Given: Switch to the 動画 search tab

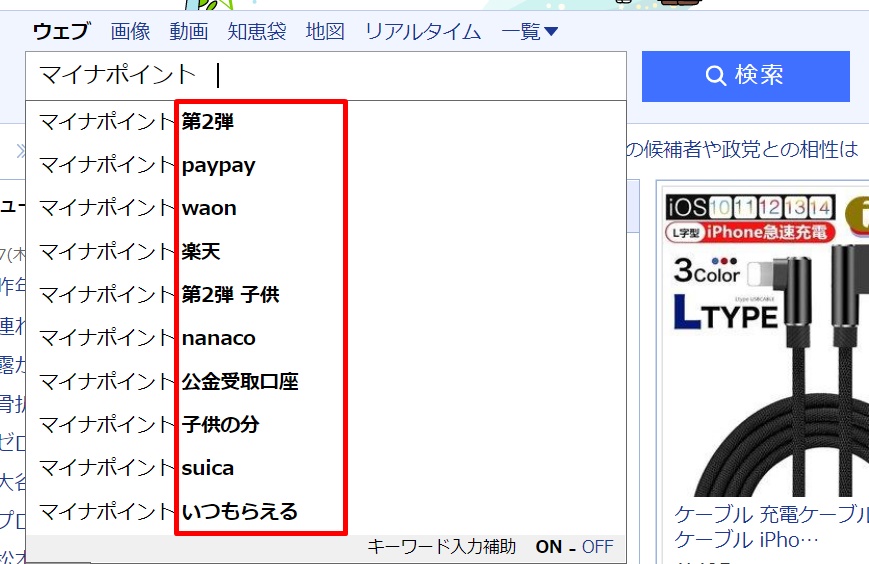Looking at the screenshot, I should pyautogui.click(x=188, y=31).
